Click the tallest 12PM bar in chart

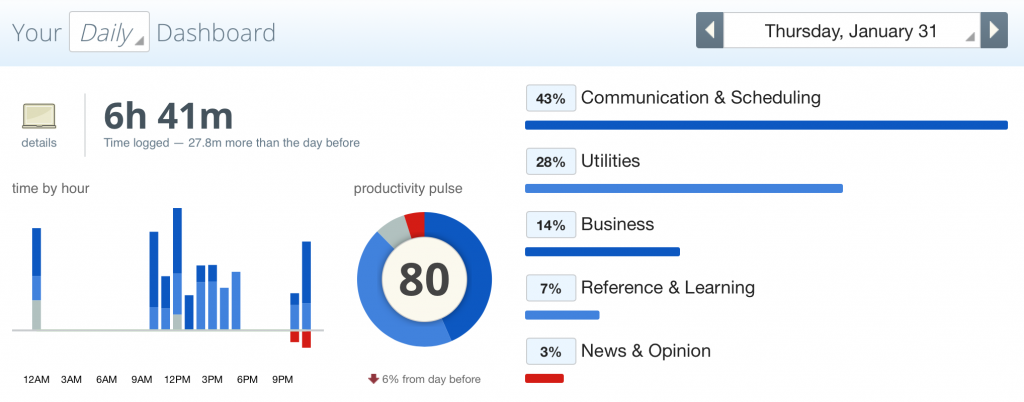coord(178,269)
